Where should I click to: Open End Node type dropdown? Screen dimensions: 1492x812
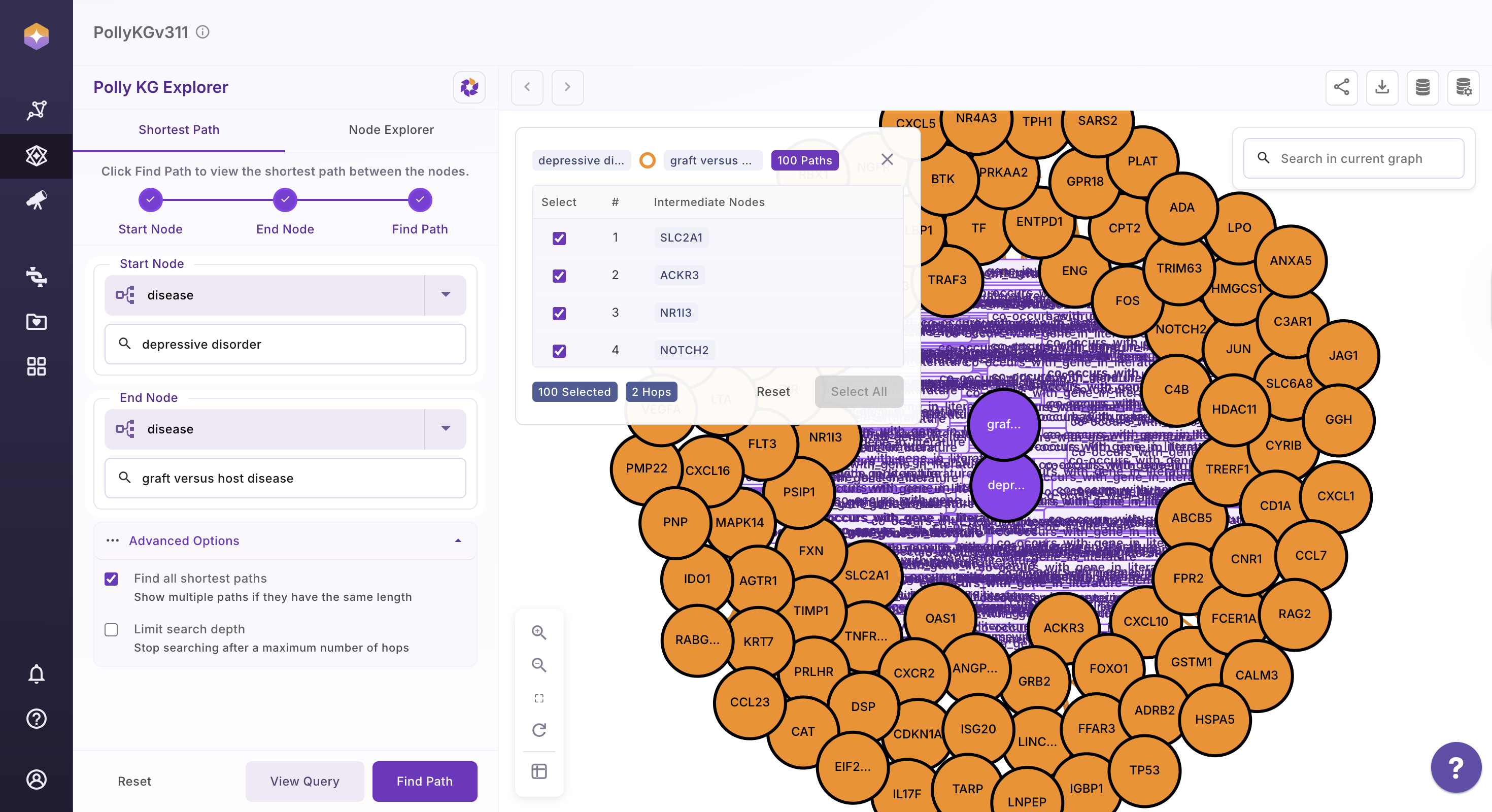click(446, 429)
